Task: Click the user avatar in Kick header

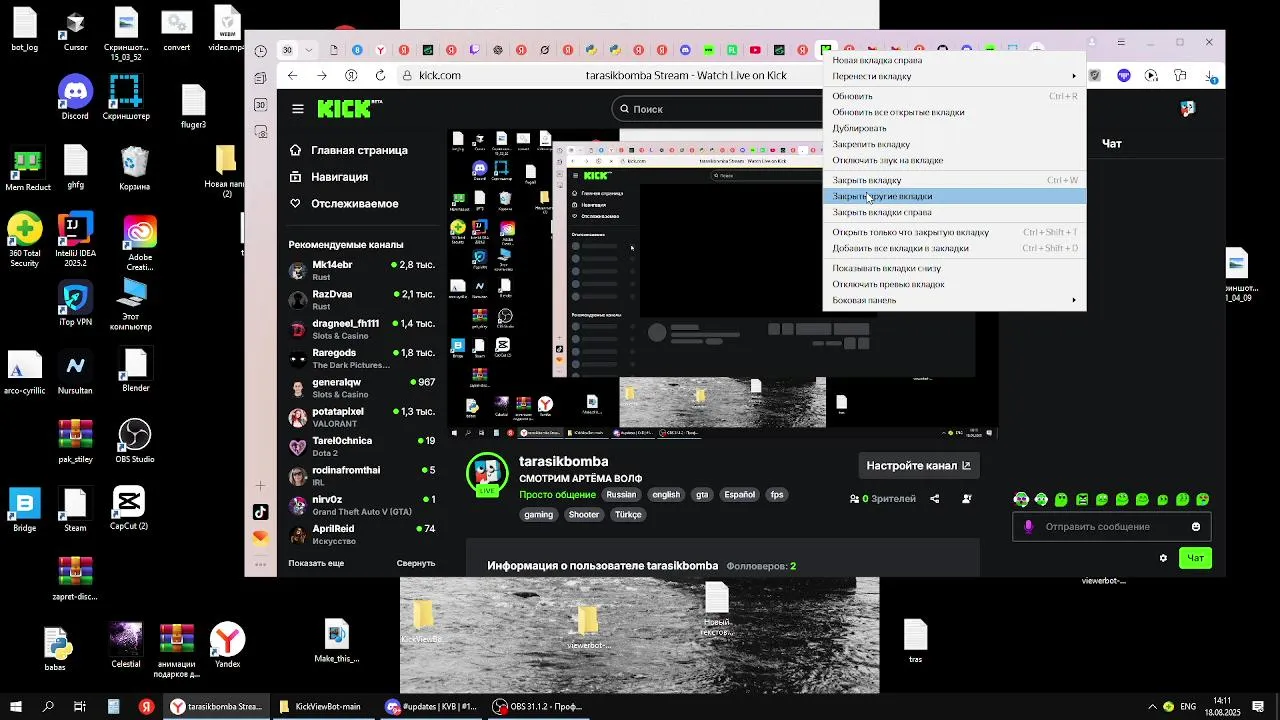Action: click(x=1188, y=109)
